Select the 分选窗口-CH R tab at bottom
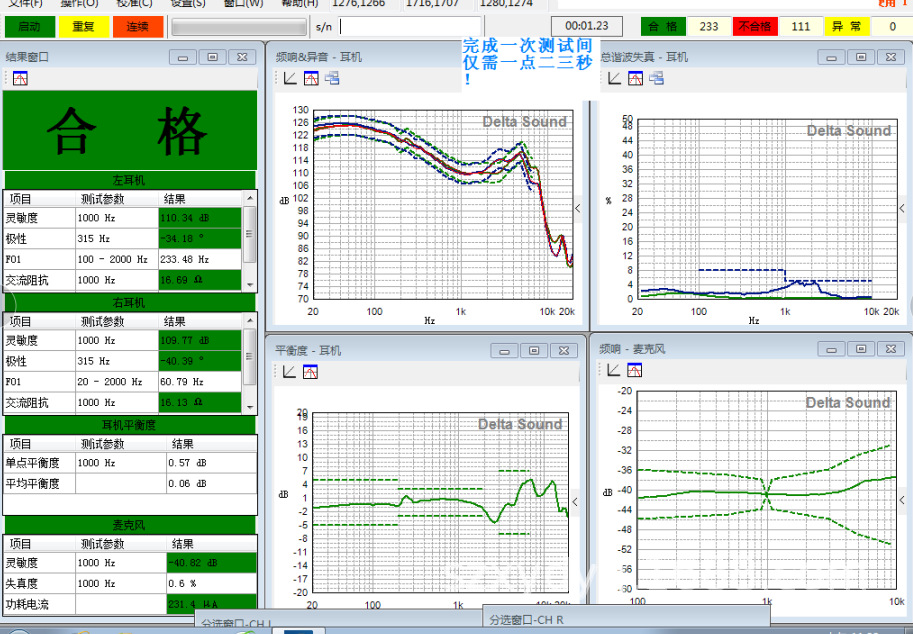This screenshot has width=913, height=634. (x=527, y=620)
